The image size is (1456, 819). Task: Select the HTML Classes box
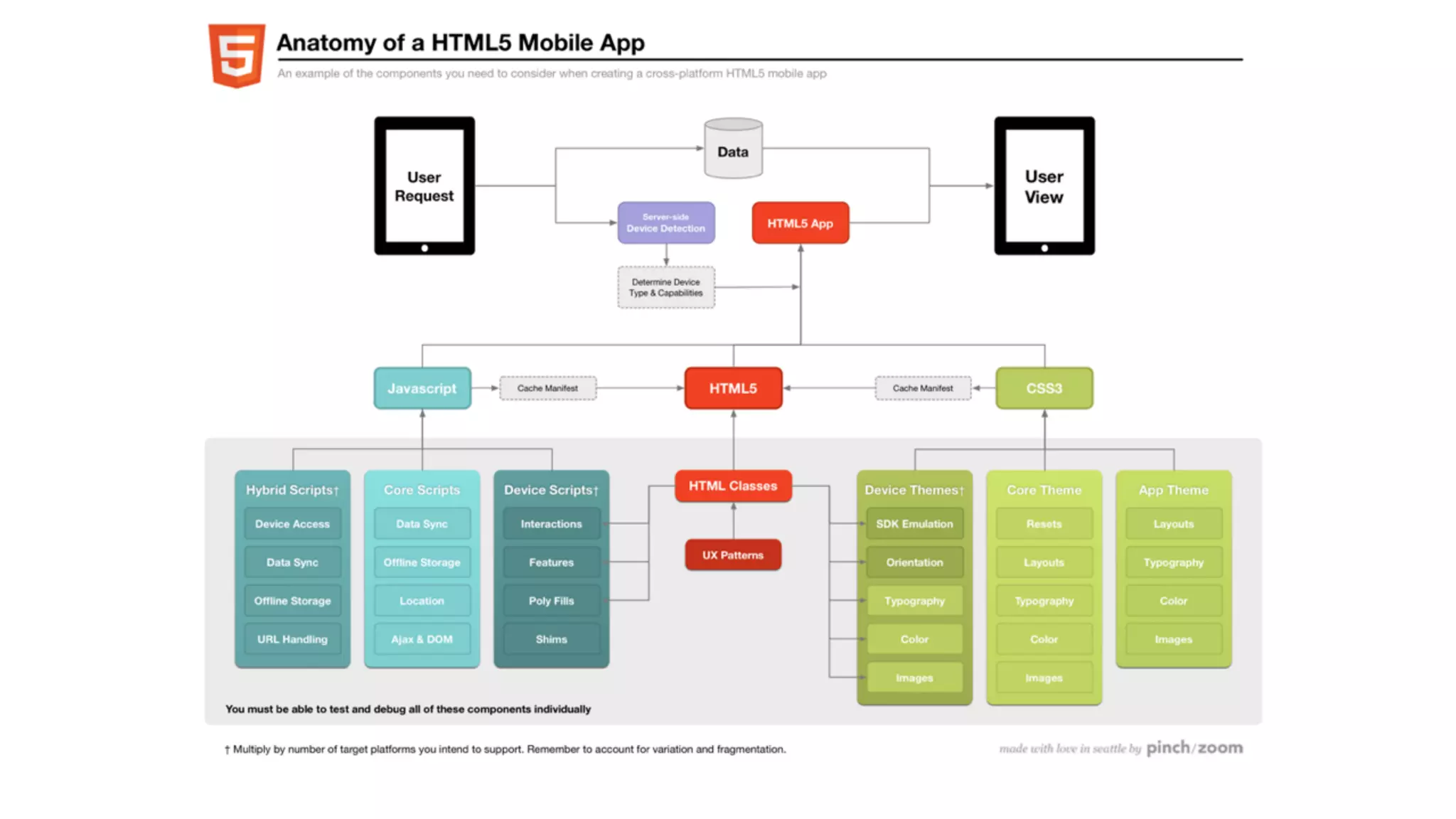pos(733,486)
